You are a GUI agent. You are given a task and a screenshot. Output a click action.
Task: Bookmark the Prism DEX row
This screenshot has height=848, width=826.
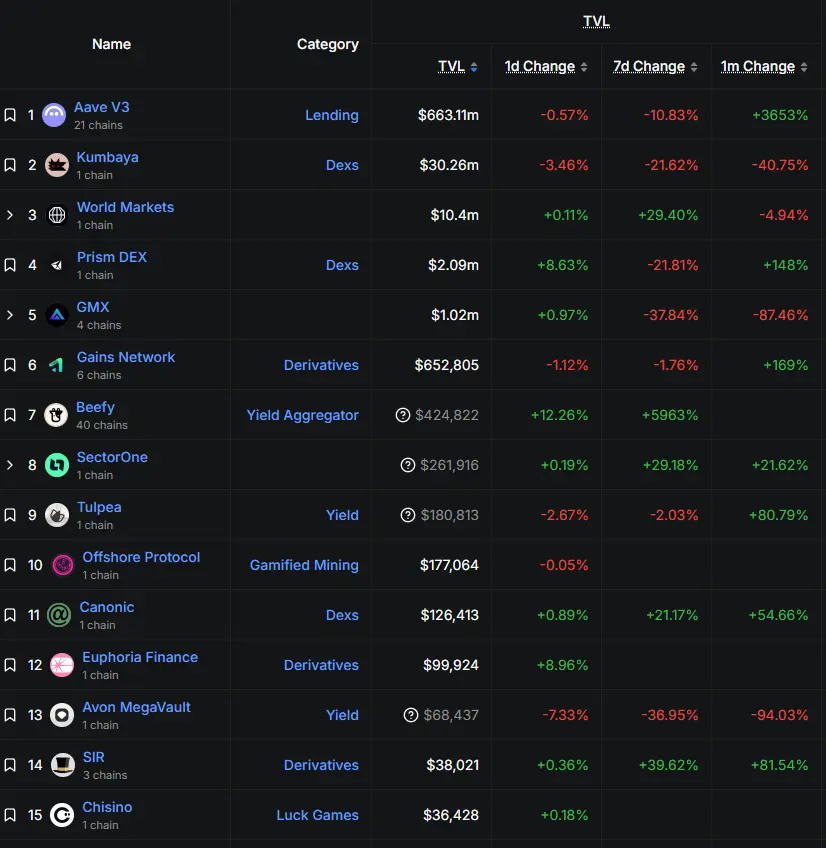10,265
